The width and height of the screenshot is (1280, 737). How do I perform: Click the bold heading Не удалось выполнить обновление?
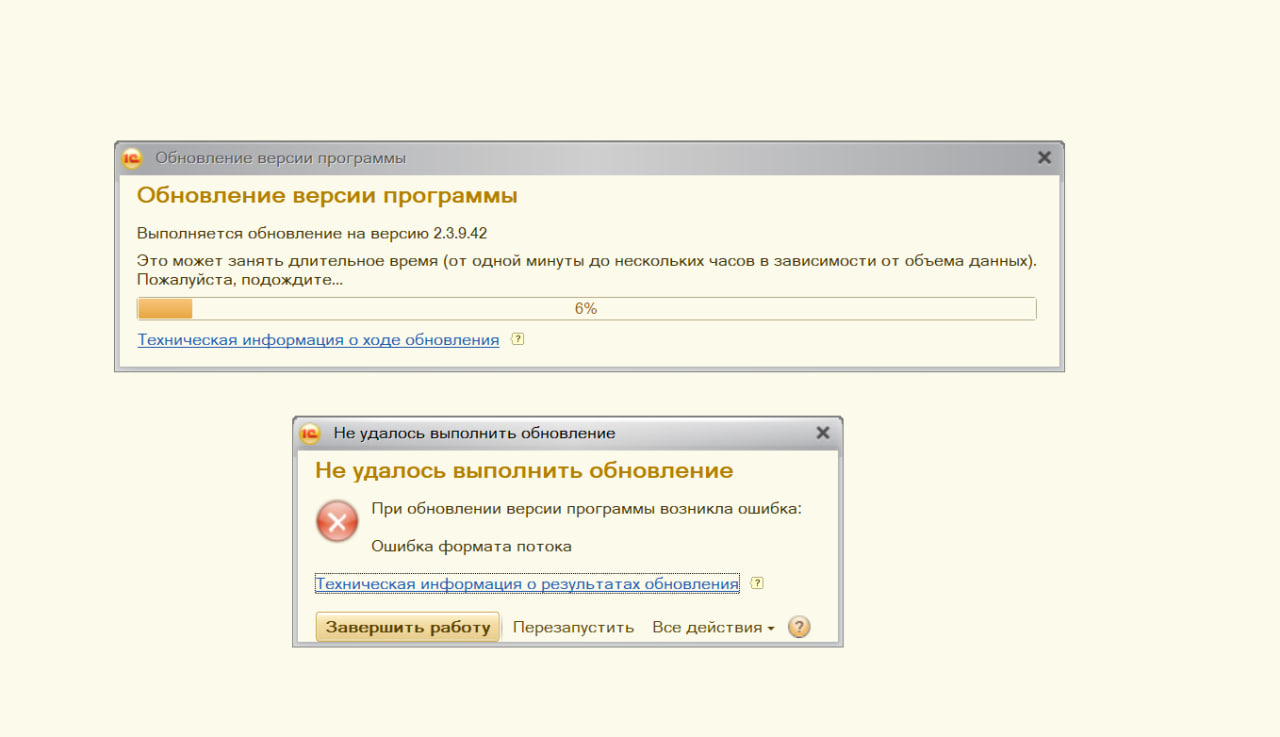(524, 470)
